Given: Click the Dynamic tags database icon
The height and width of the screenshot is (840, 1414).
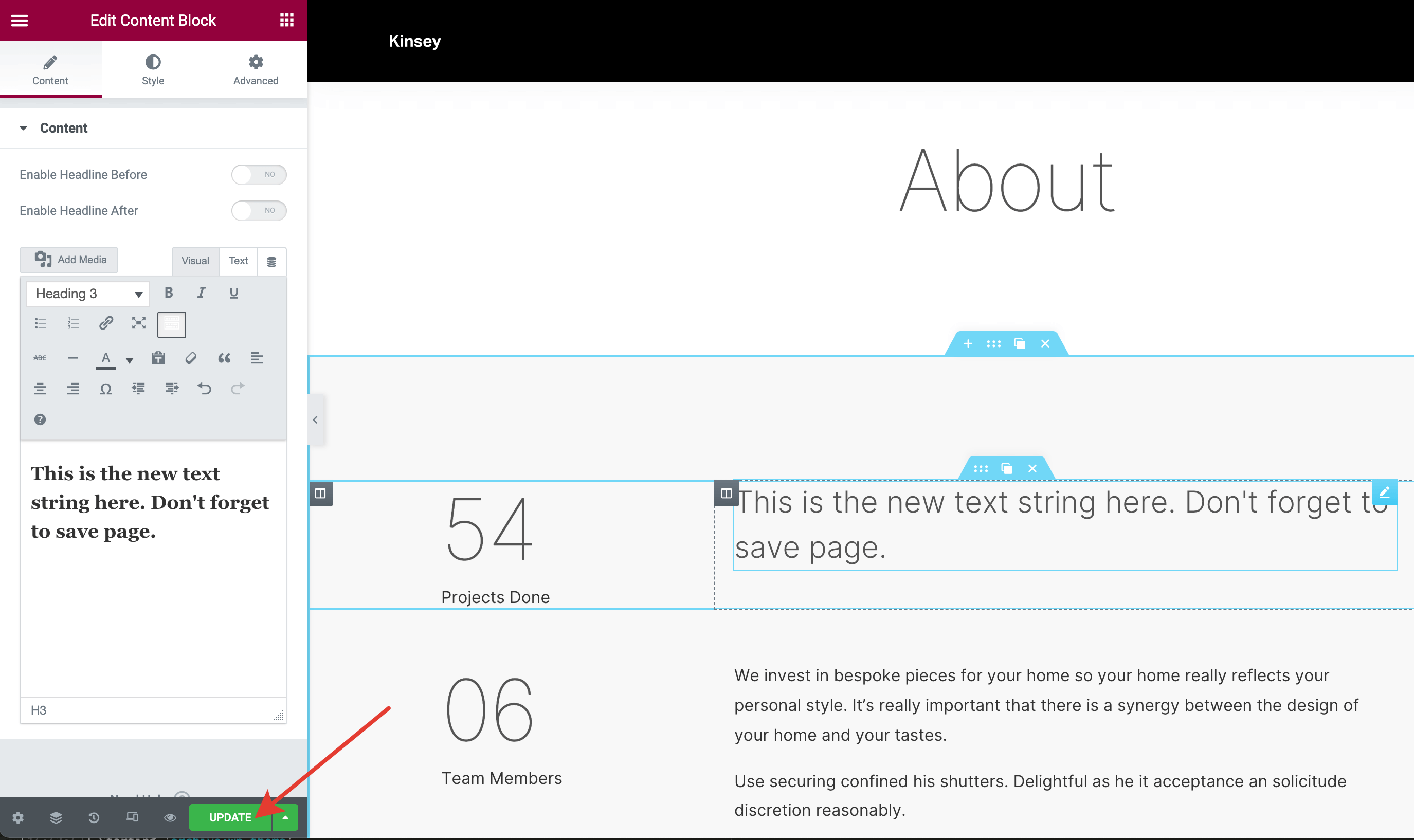Looking at the screenshot, I should (271, 262).
